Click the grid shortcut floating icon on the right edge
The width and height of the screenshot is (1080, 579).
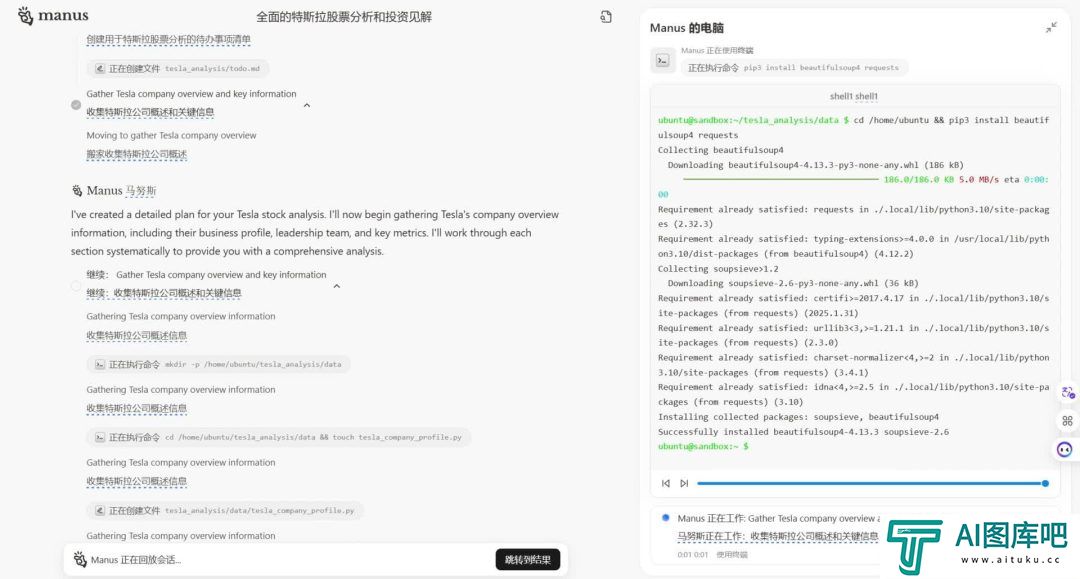[1068, 421]
